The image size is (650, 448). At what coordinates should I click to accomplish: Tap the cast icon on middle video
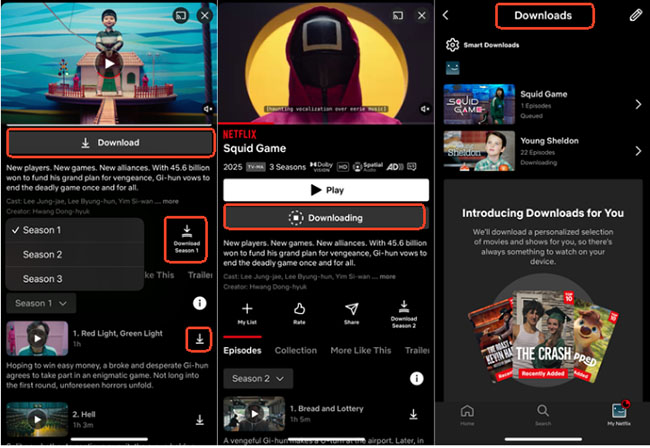pos(398,16)
